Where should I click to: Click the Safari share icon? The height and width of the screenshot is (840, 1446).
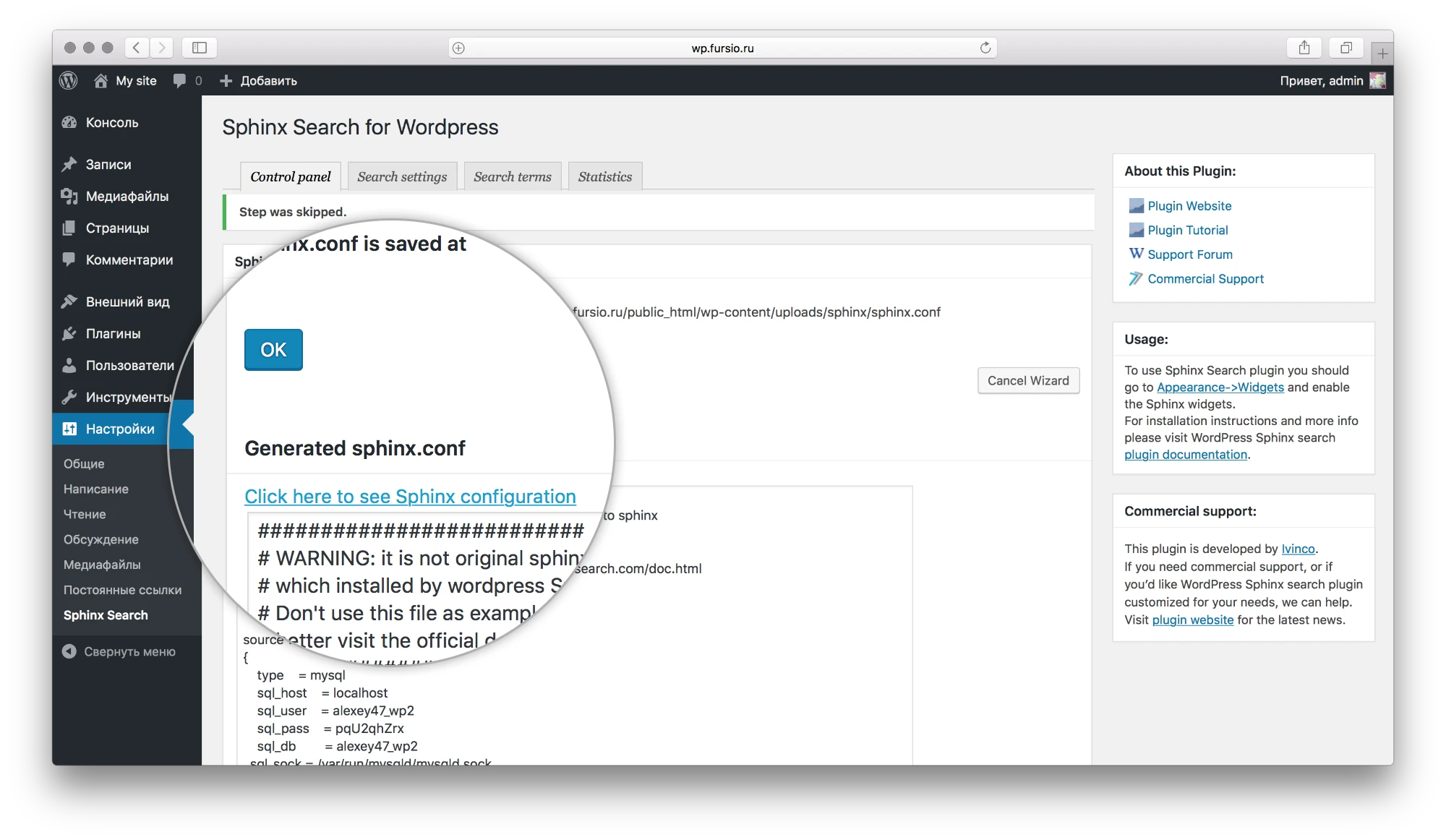pos(1304,48)
